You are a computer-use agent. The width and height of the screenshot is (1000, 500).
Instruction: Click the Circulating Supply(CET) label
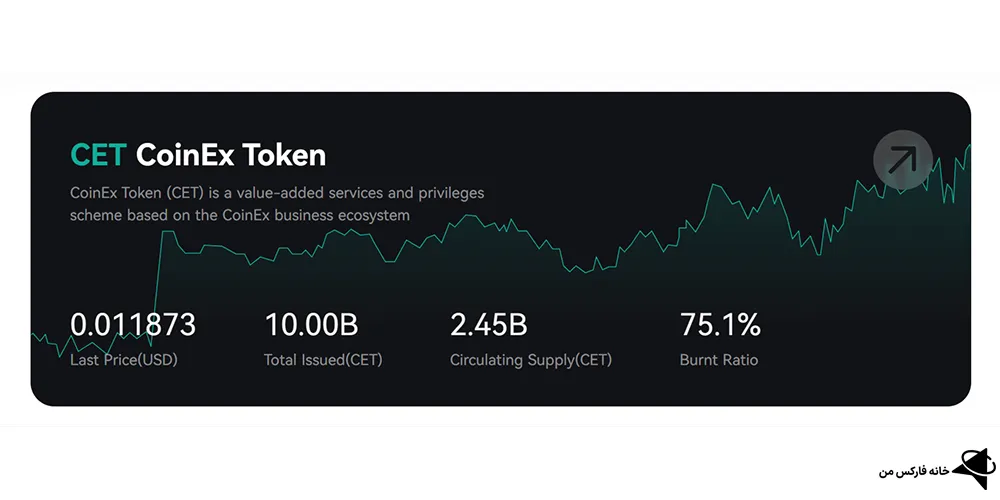pyautogui.click(x=531, y=360)
